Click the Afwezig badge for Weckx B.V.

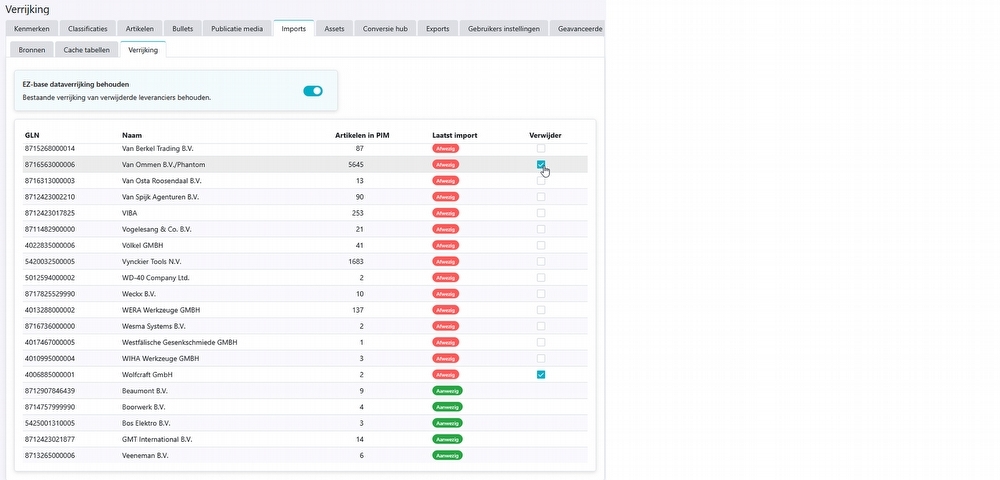[x=445, y=294]
